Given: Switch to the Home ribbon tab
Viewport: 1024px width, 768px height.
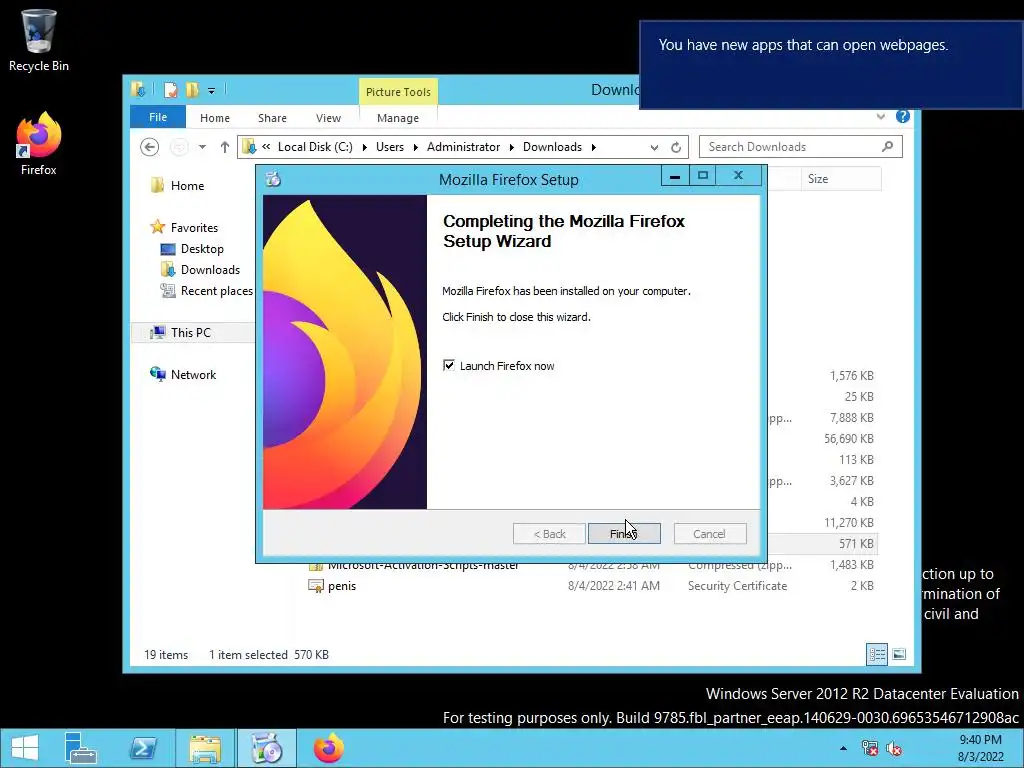Looking at the screenshot, I should [215, 118].
